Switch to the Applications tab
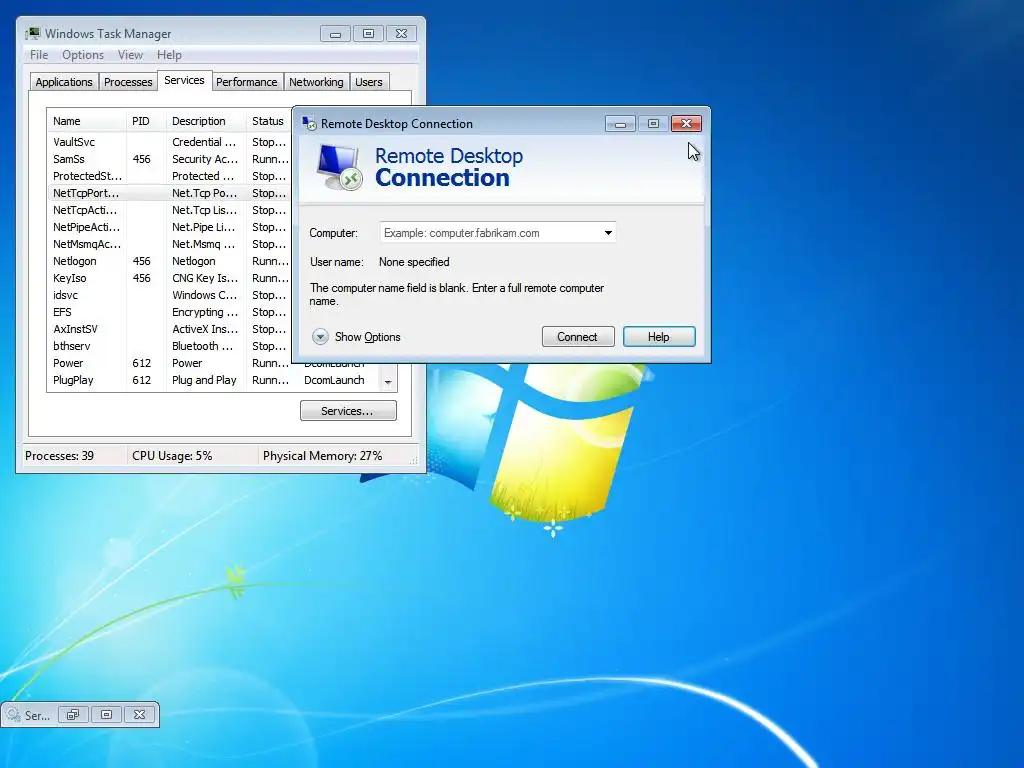The image size is (1024, 768). [x=64, y=82]
